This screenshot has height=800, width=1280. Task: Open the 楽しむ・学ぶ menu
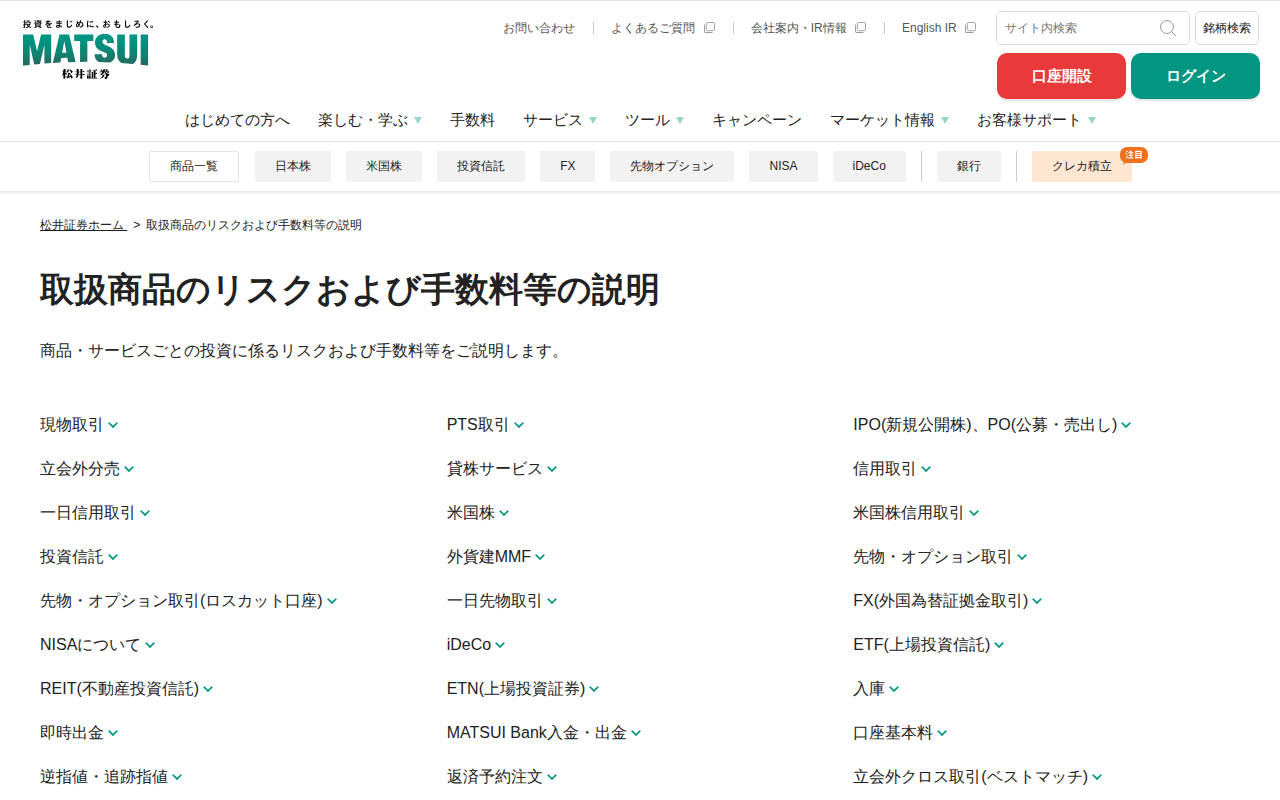[x=370, y=120]
